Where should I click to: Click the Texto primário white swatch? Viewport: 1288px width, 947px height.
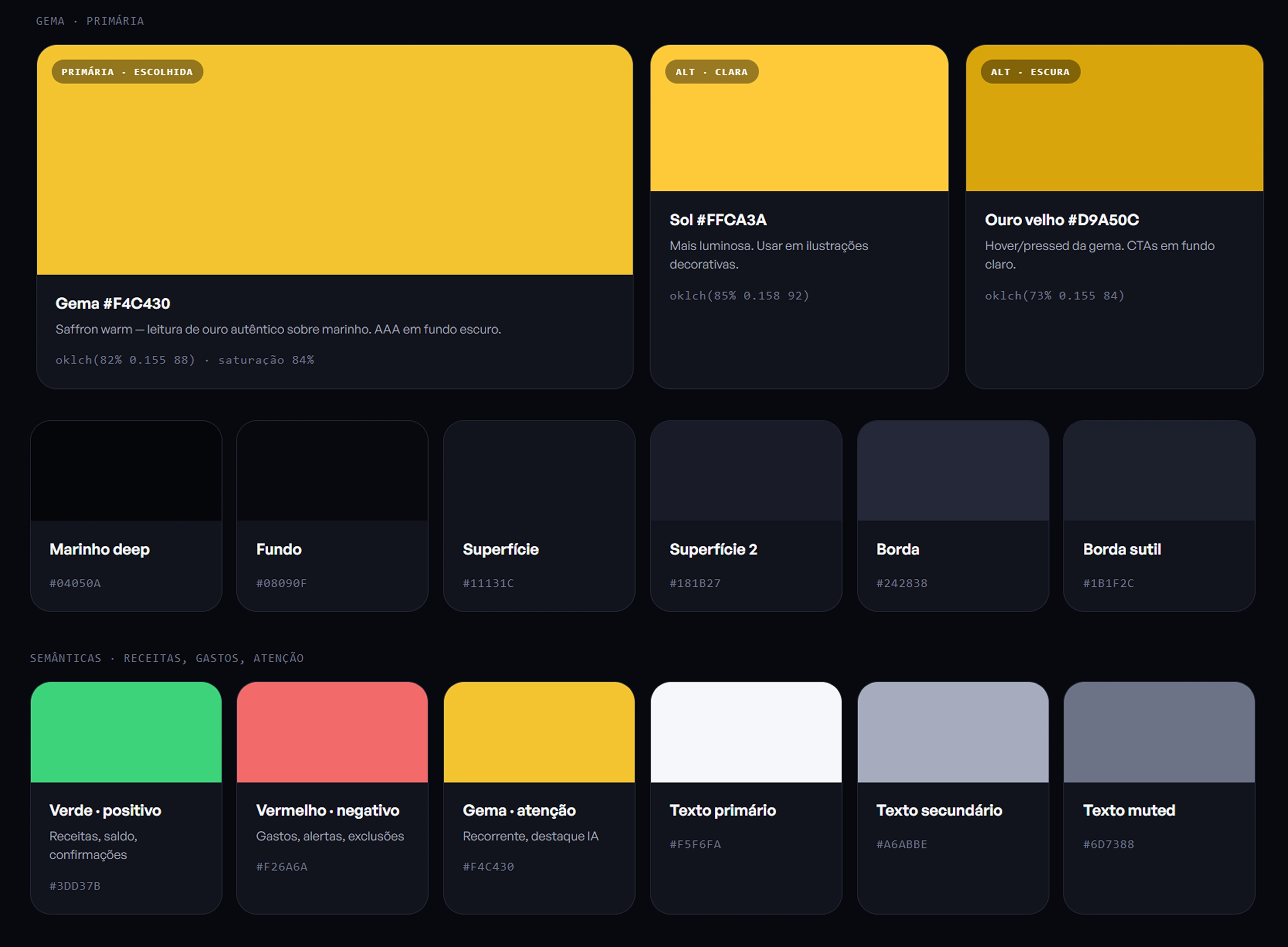[x=746, y=732]
